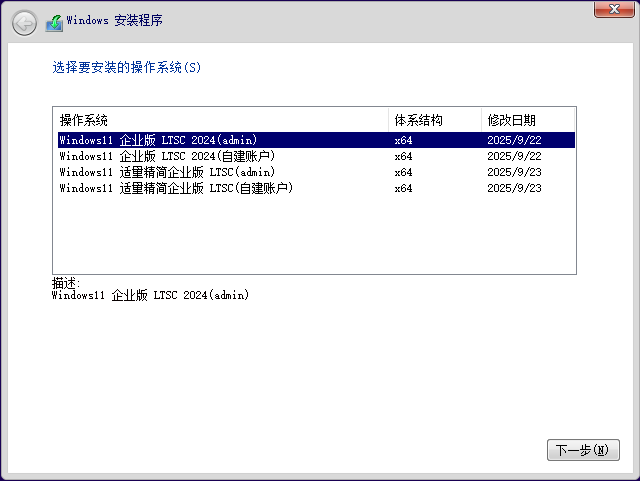Image resolution: width=640 pixels, height=481 pixels.
Task: Click the 2025/9/22 date in selected row
Action: (514, 140)
